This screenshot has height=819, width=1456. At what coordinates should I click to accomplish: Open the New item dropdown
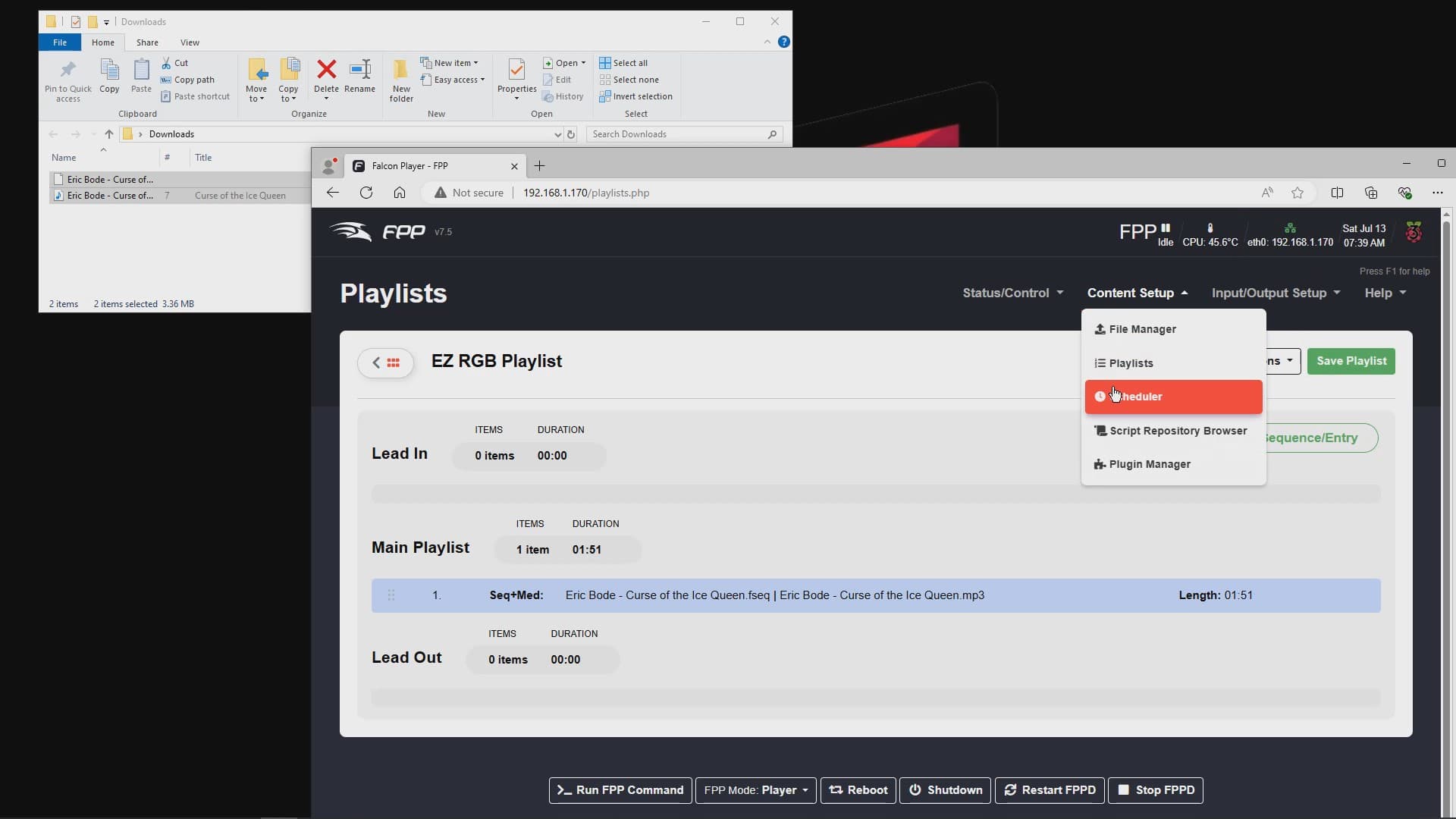pos(449,63)
